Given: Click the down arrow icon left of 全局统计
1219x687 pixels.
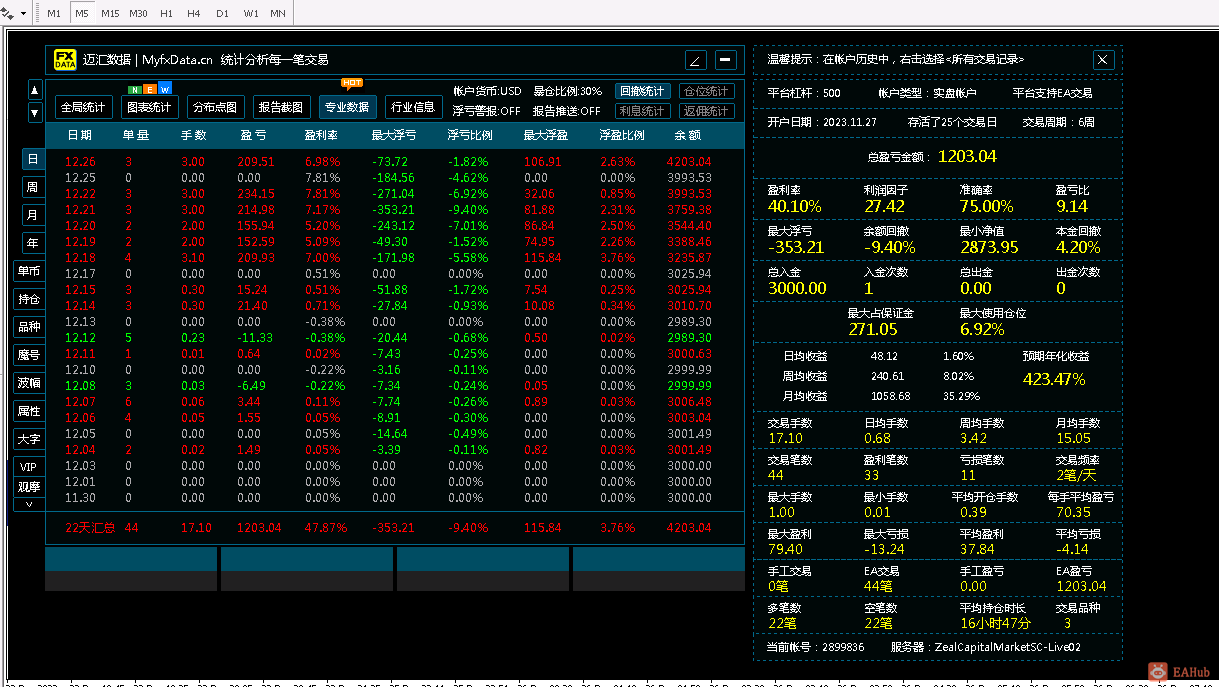Looking at the screenshot, I should click(35, 113).
